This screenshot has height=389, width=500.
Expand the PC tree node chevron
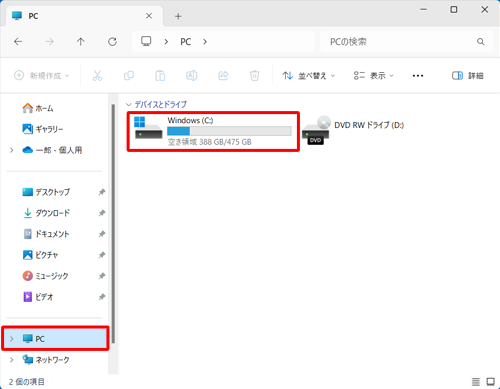(12, 339)
